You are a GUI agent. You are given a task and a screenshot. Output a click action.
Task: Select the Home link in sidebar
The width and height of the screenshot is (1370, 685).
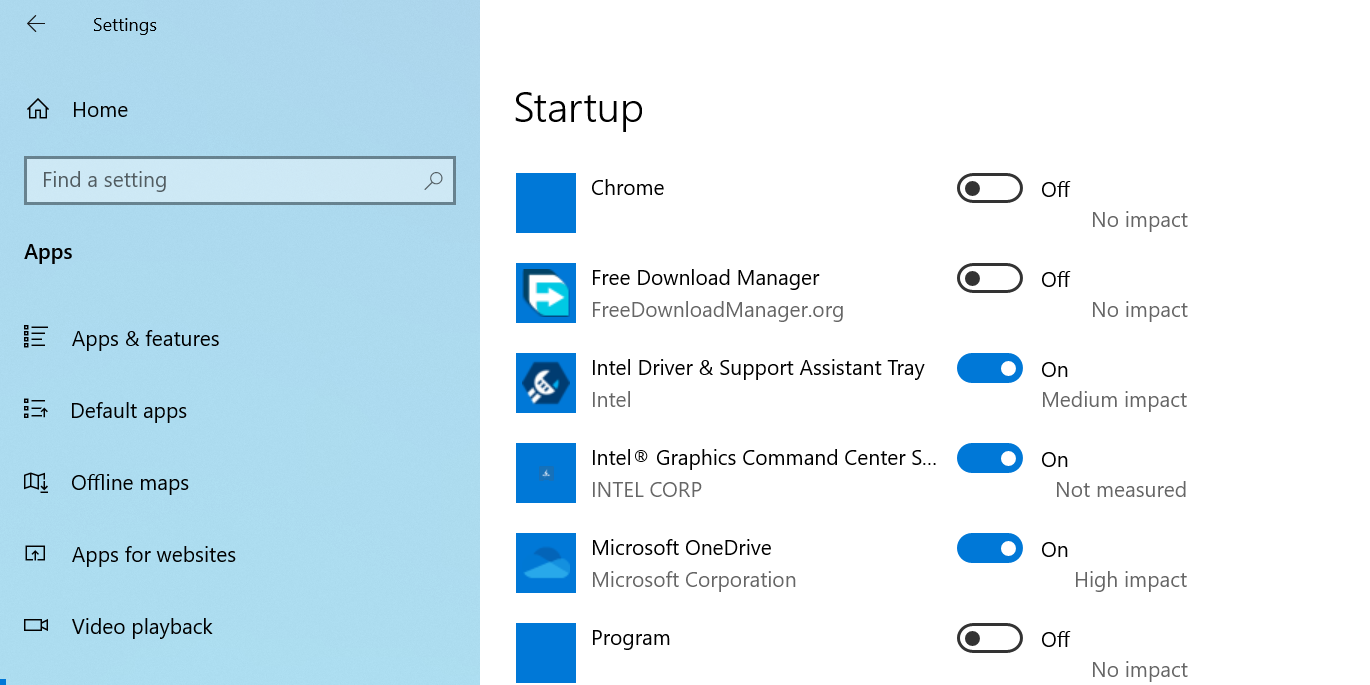100,110
